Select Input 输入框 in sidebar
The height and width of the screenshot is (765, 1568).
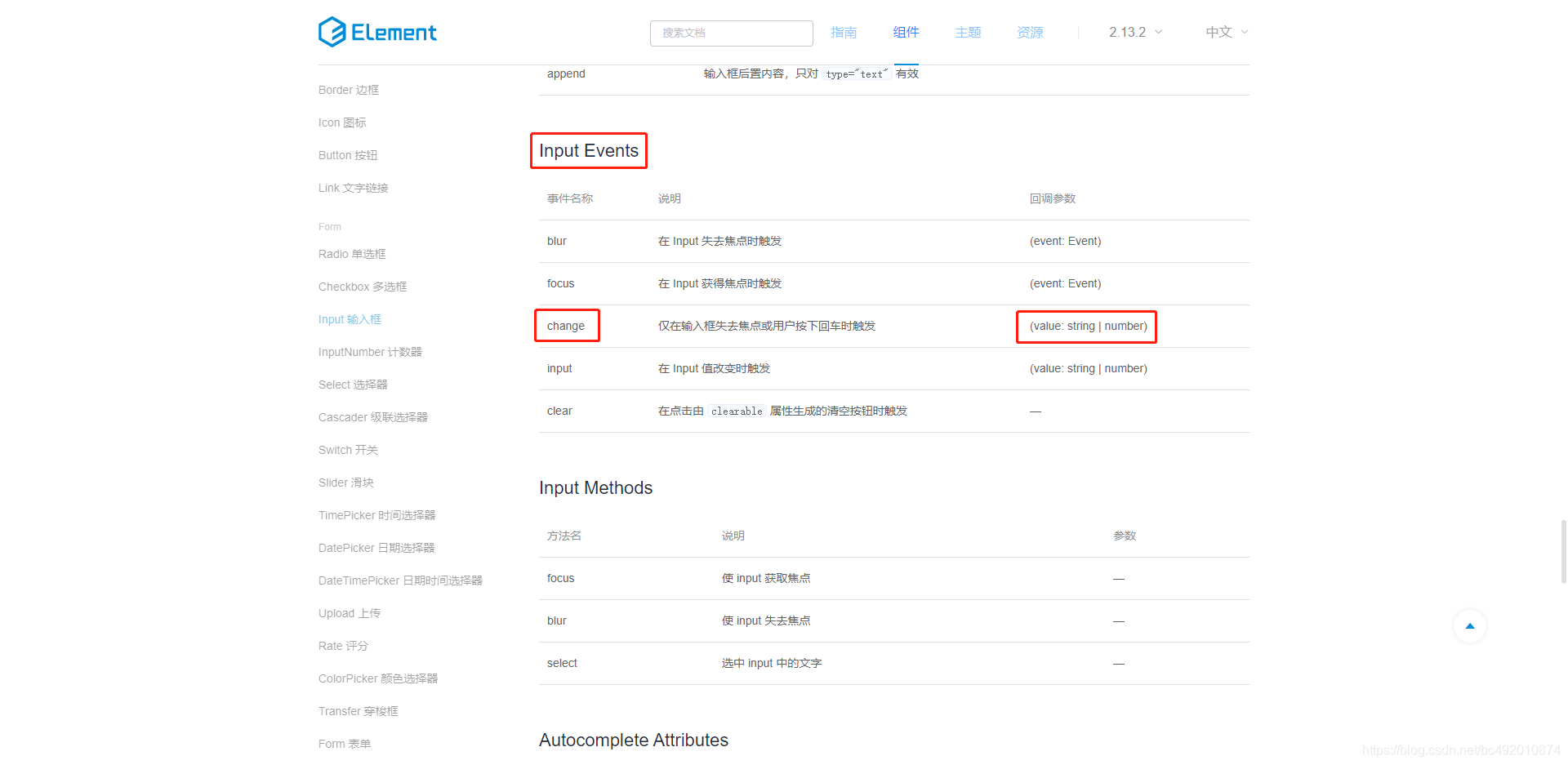tap(350, 319)
